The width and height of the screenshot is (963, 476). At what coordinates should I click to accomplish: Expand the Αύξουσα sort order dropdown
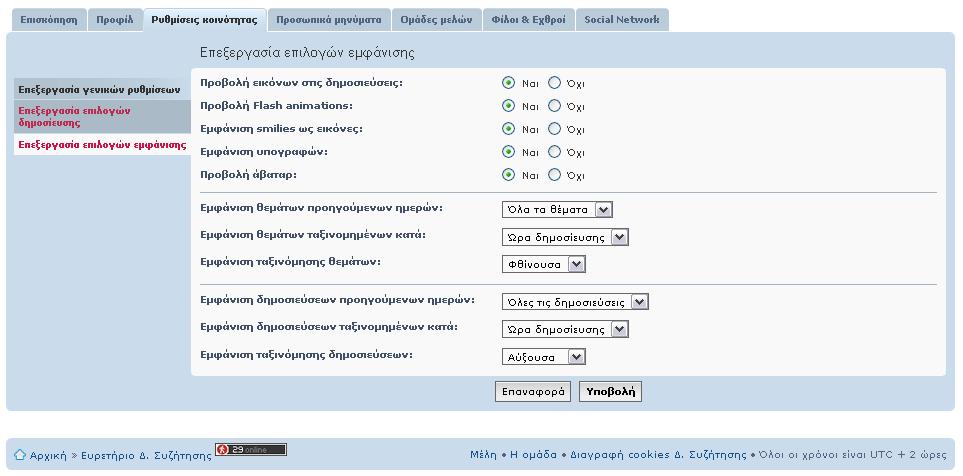tap(544, 357)
